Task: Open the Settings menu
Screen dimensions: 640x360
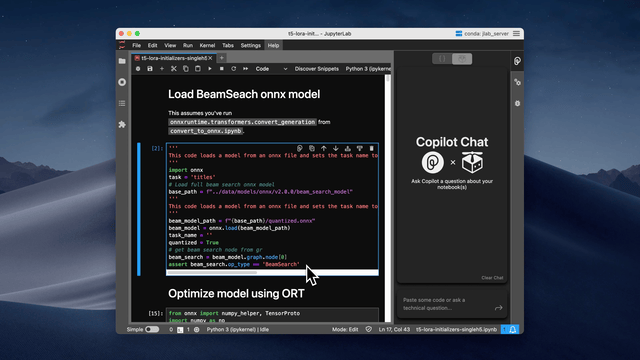Action: [251, 45]
